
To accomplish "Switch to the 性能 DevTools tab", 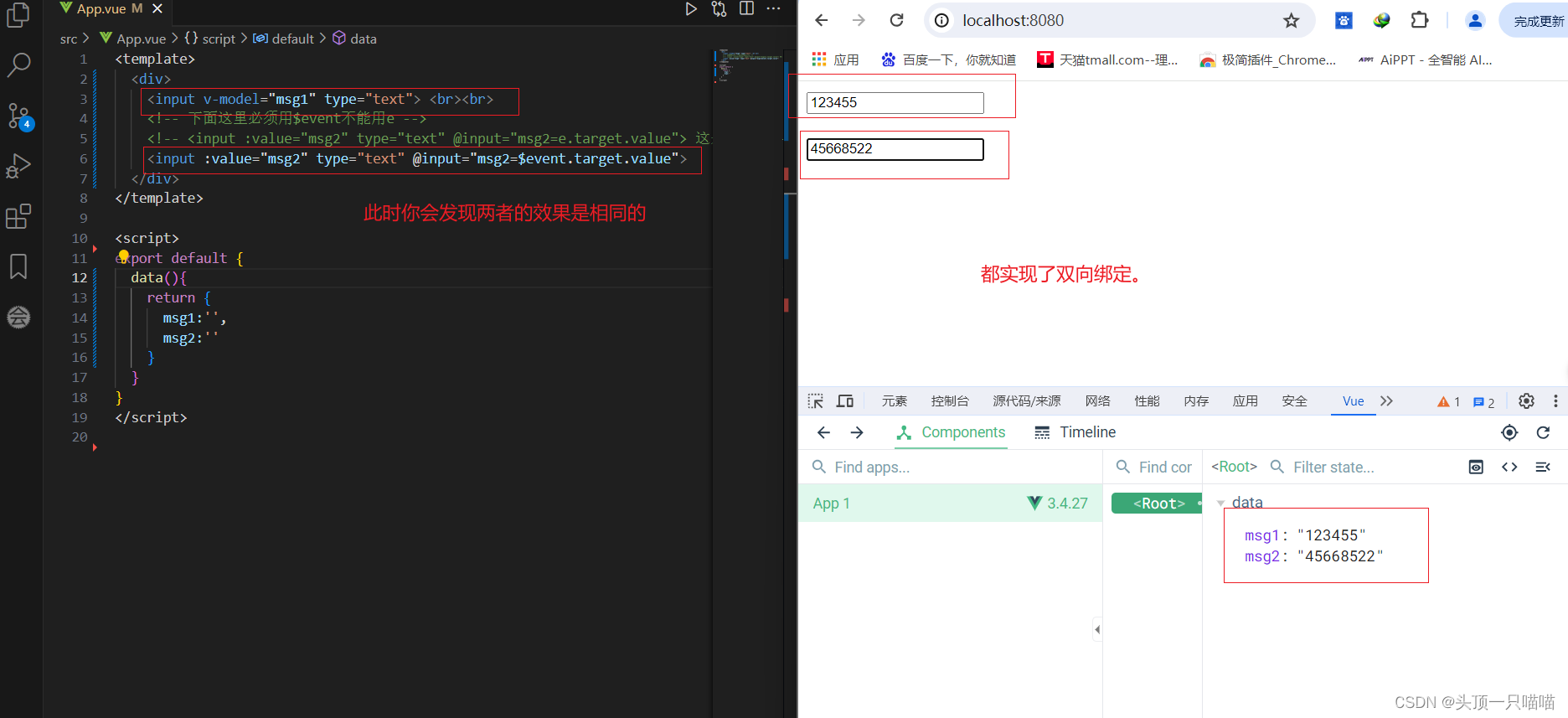I will [x=1148, y=400].
